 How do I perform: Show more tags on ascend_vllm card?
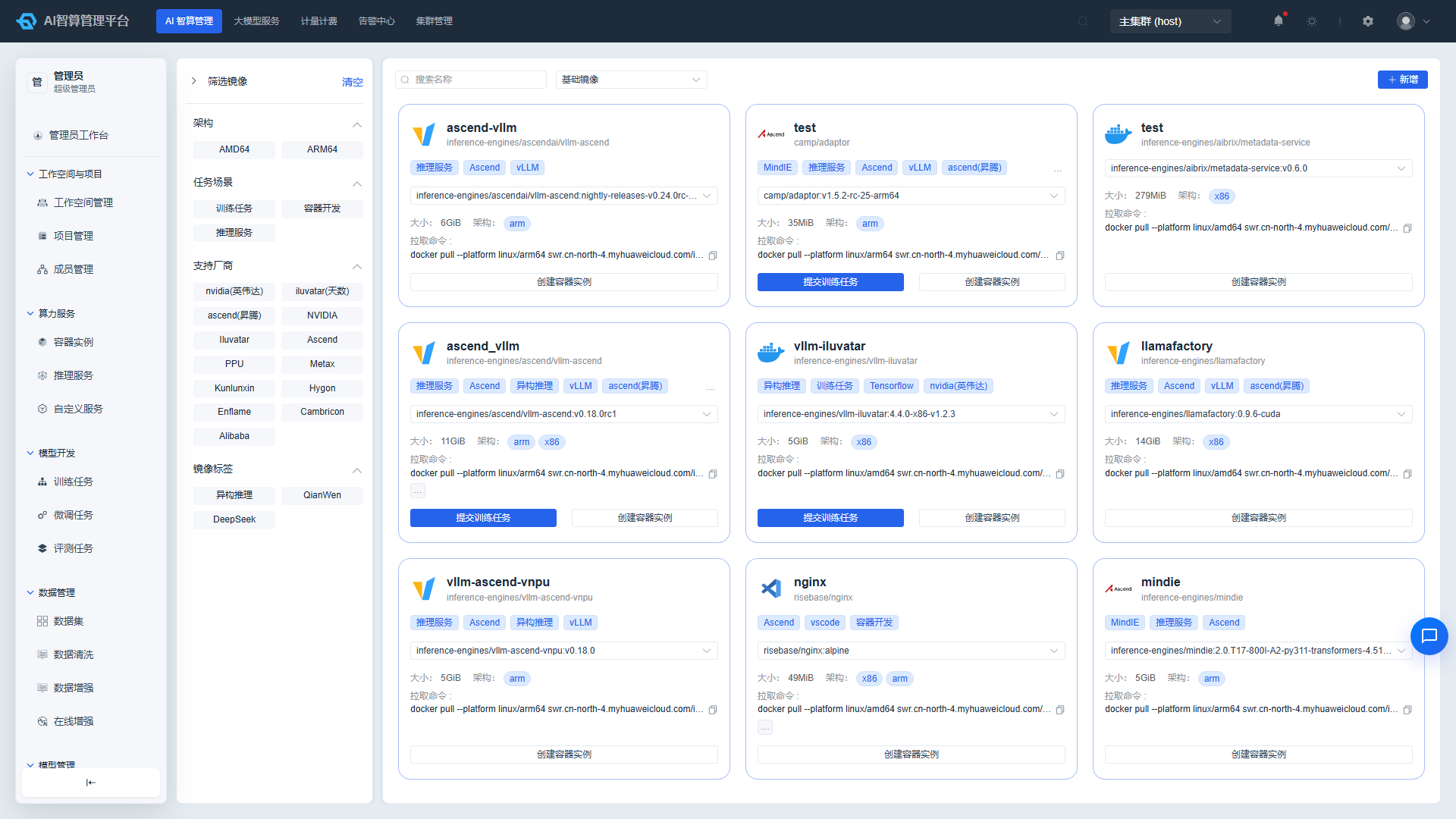(711, 388)
